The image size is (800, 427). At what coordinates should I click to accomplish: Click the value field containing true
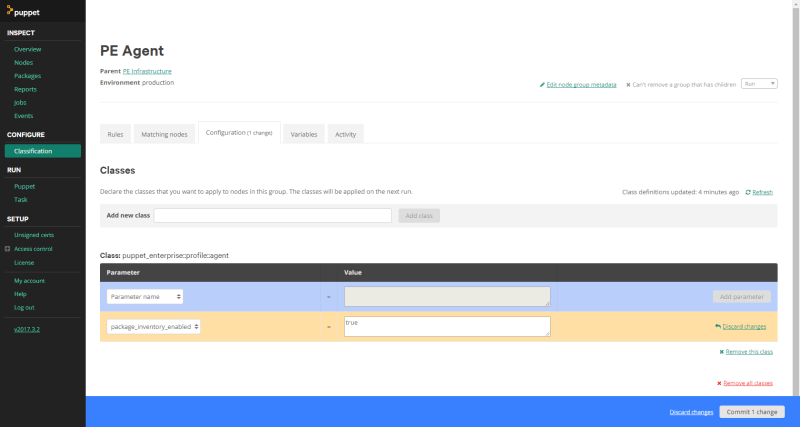click(x=446, y=326)
